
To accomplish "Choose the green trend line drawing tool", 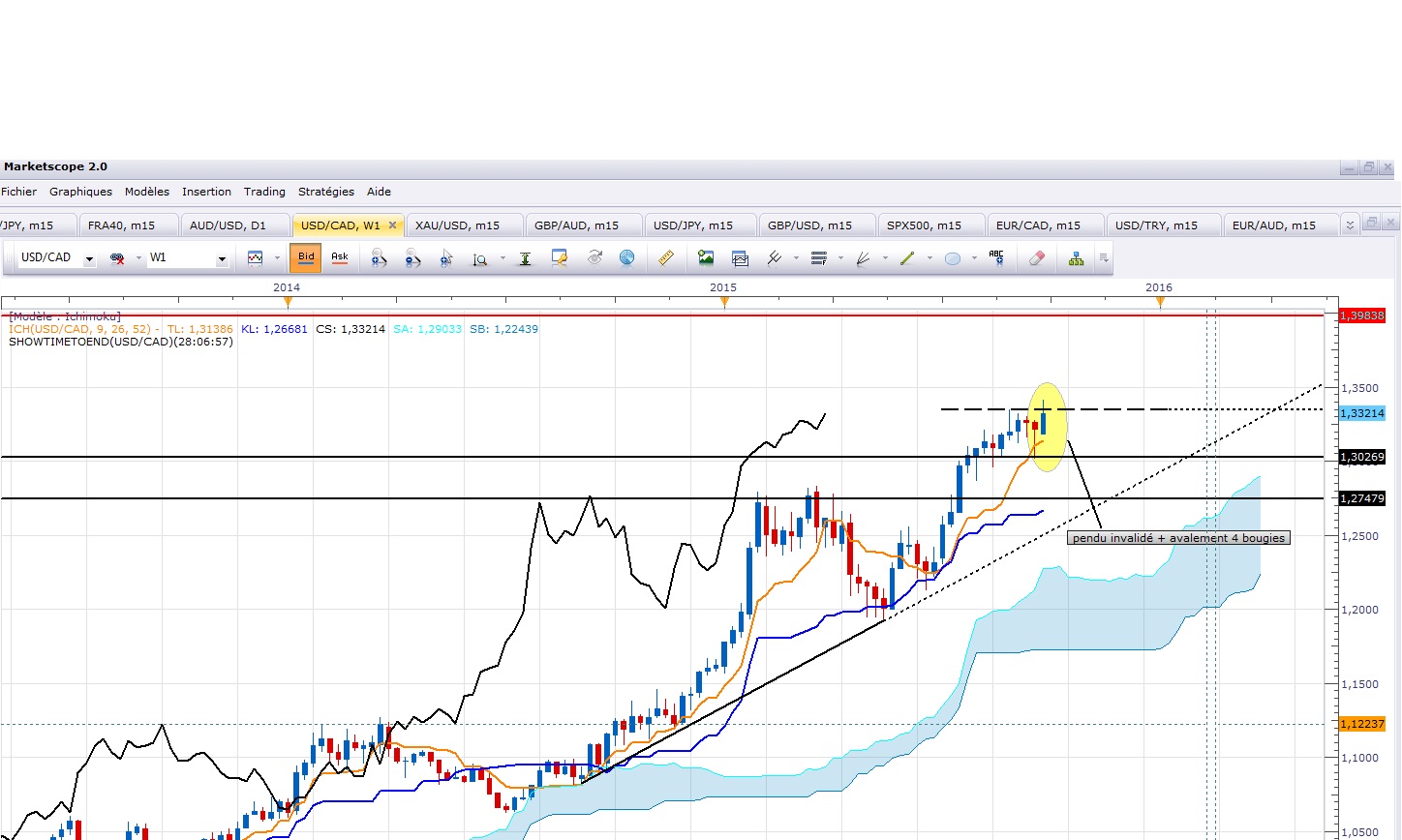I will tap(907, 258).
